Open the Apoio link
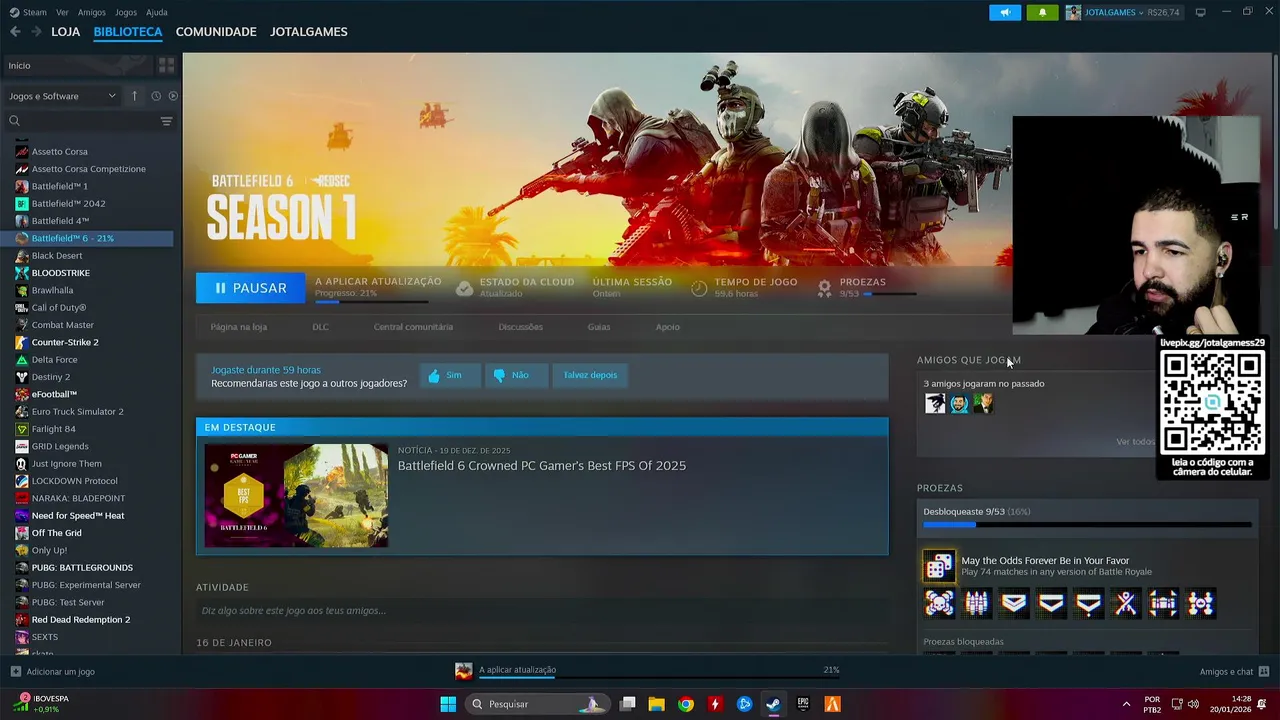The height and width of the screenshot is (720, 1280). (667, 327)
